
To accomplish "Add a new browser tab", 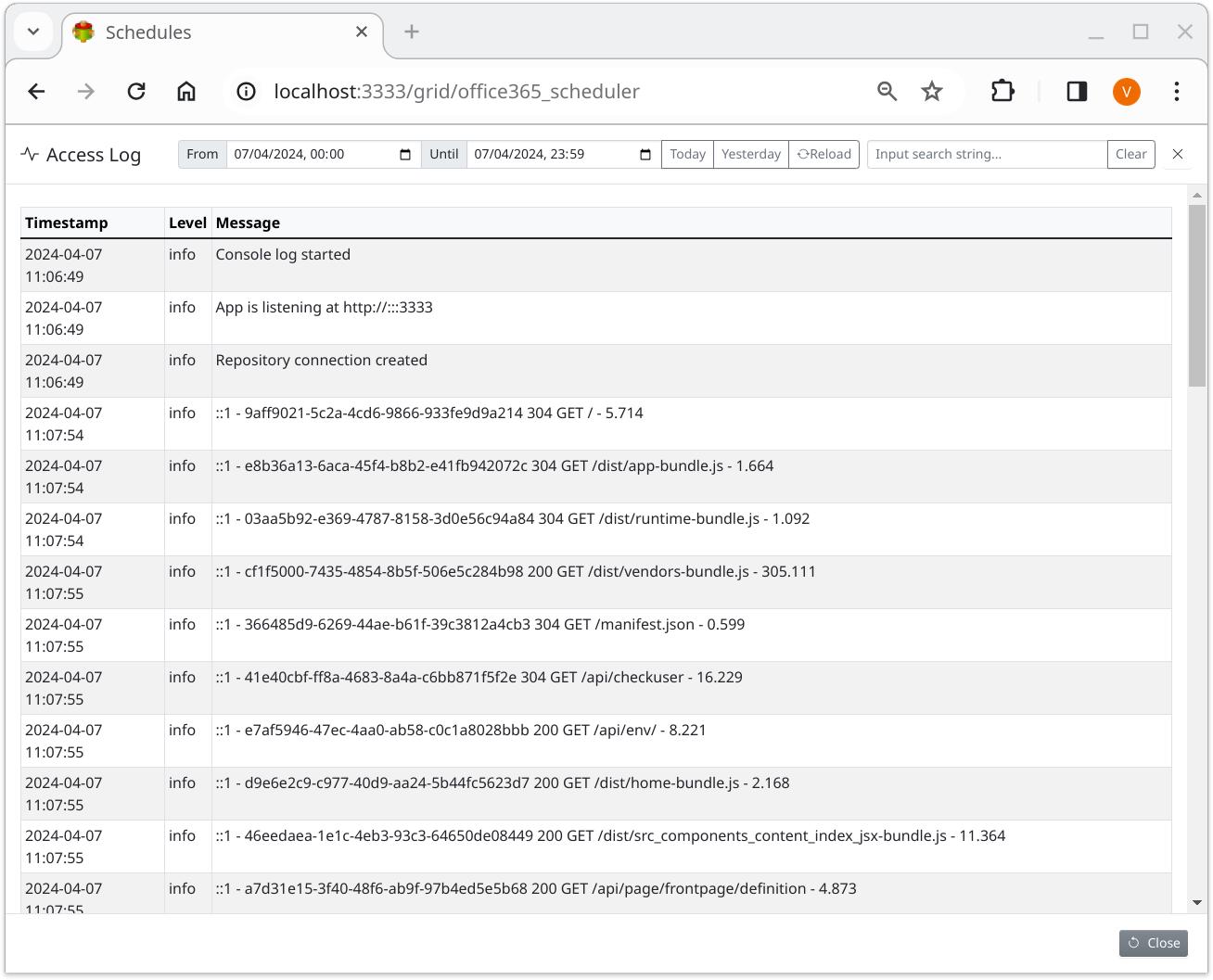I will pyautogui.click(x=412, y=32).
